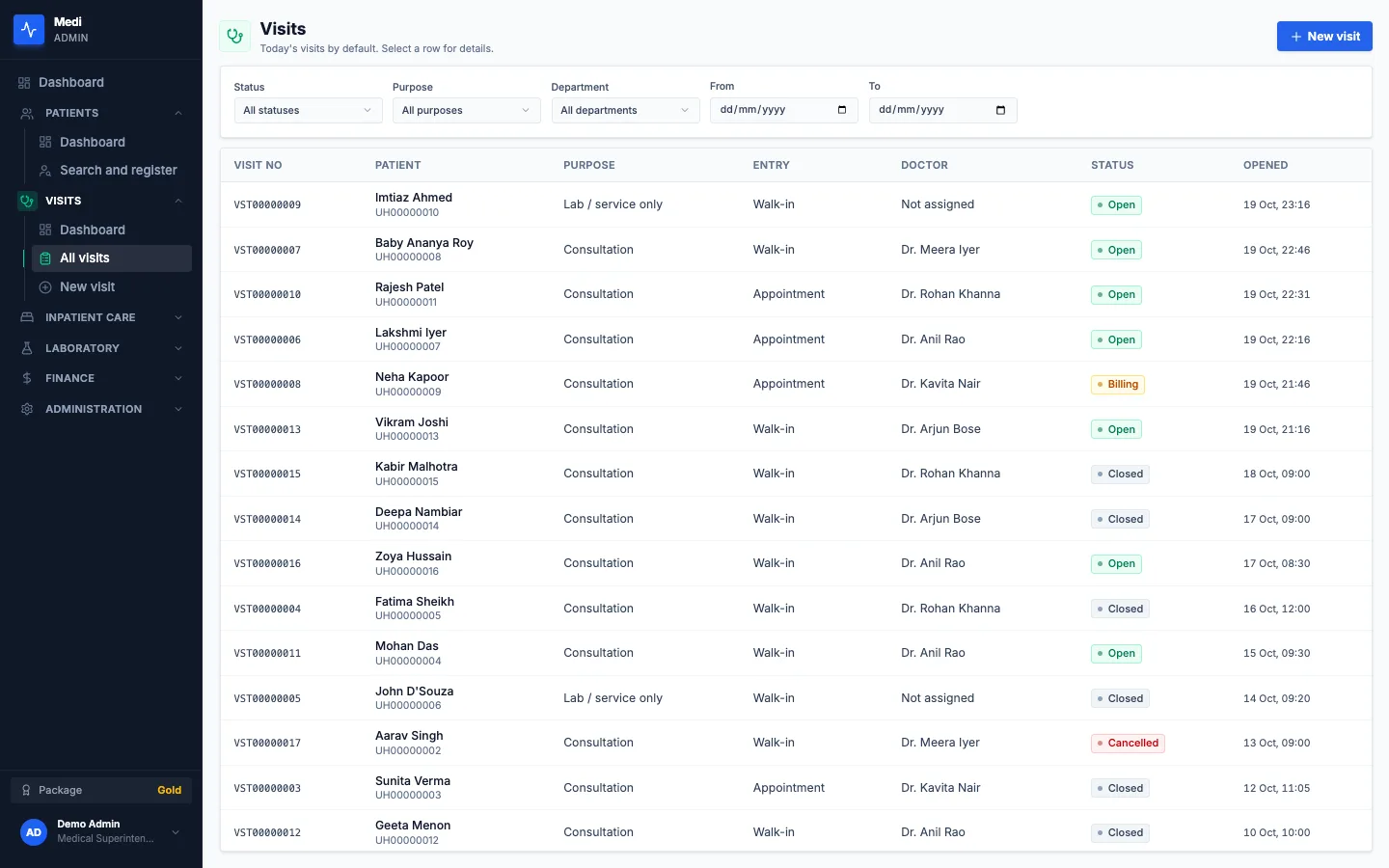Screen dimensions: 1389x868
Task: Select visit row VST00000009
Action: point(796,204)
